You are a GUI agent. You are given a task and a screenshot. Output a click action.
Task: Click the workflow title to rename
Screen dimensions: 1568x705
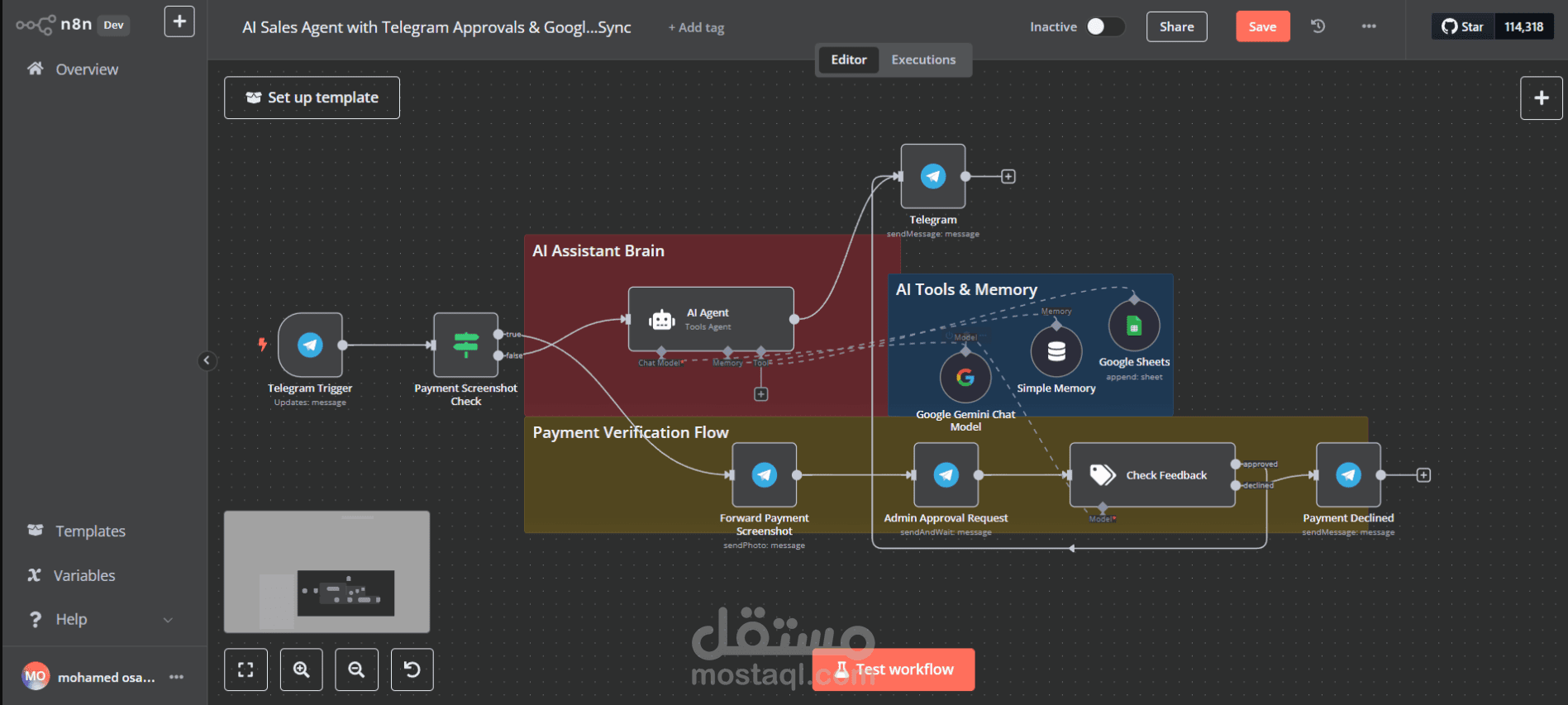pos(436,27)
